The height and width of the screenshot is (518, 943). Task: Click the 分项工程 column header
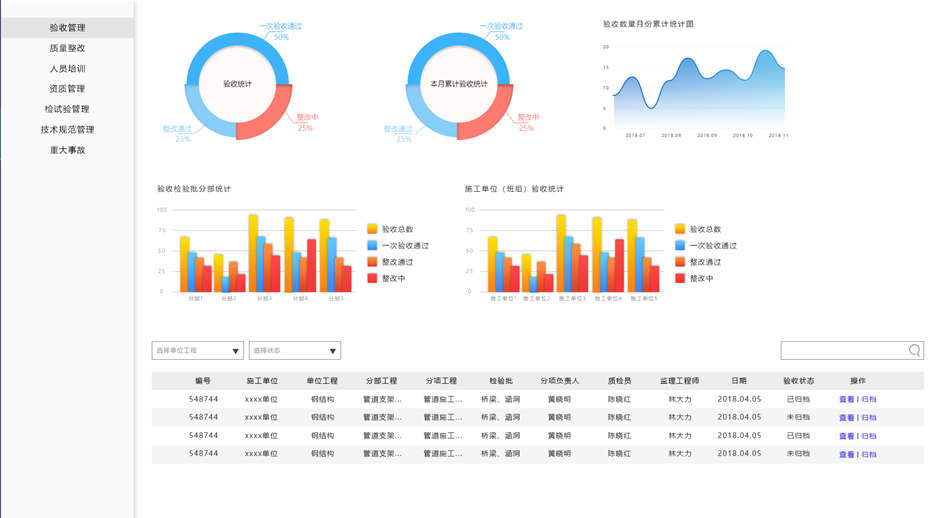point(441,381)
